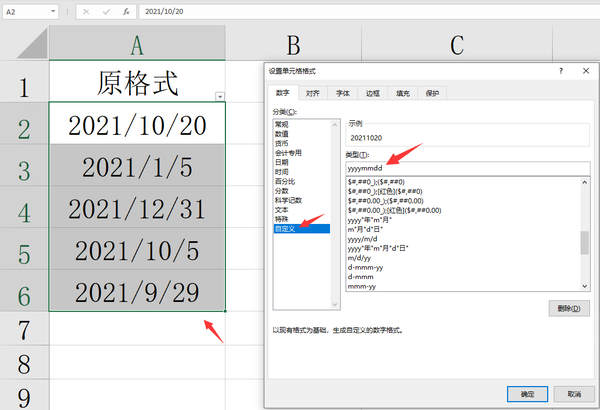Click the Name Box showing A2
Screen dimensions: 600x410
pos(26,12)
